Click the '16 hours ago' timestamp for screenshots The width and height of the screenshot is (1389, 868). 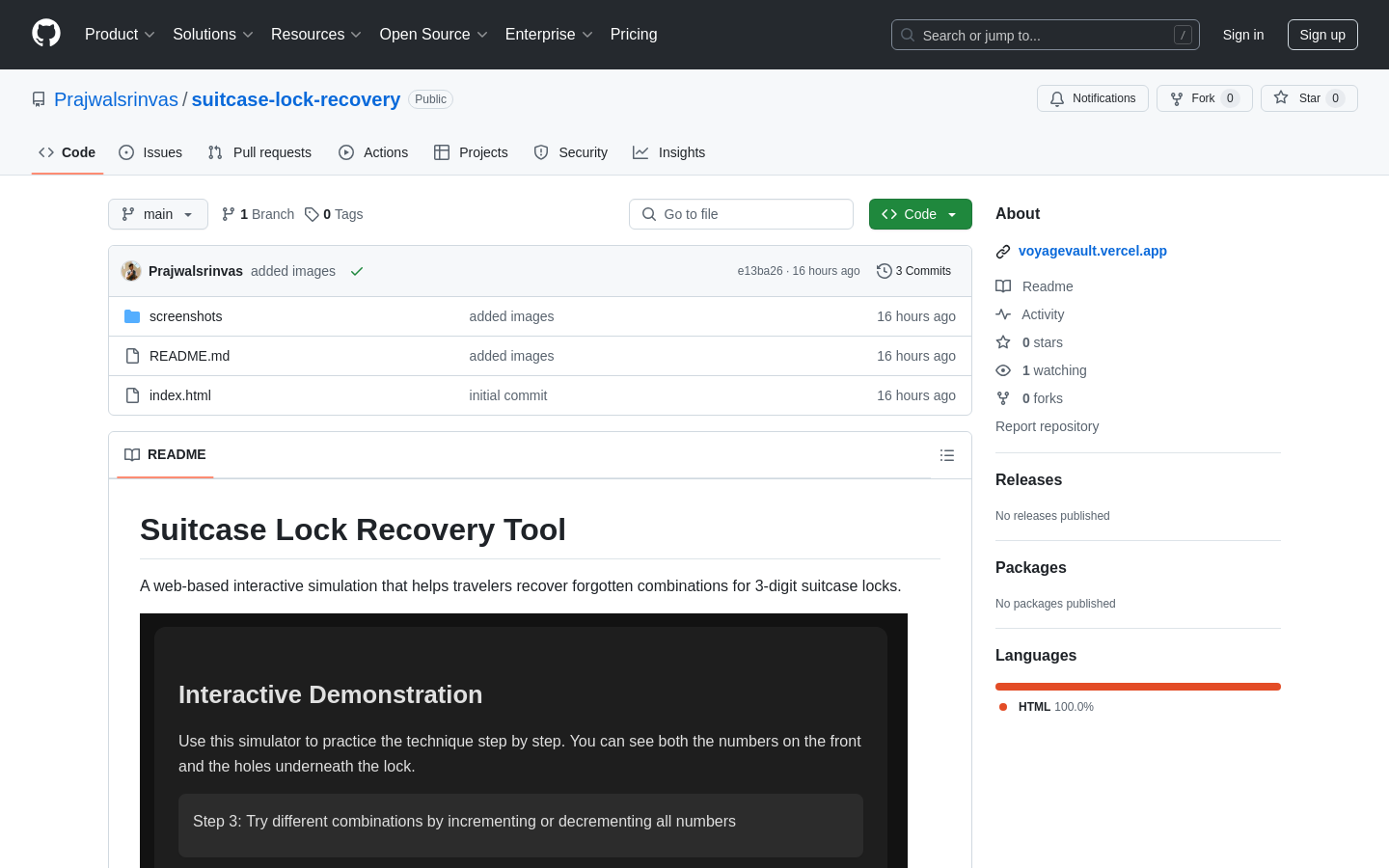tap(916, 316)
